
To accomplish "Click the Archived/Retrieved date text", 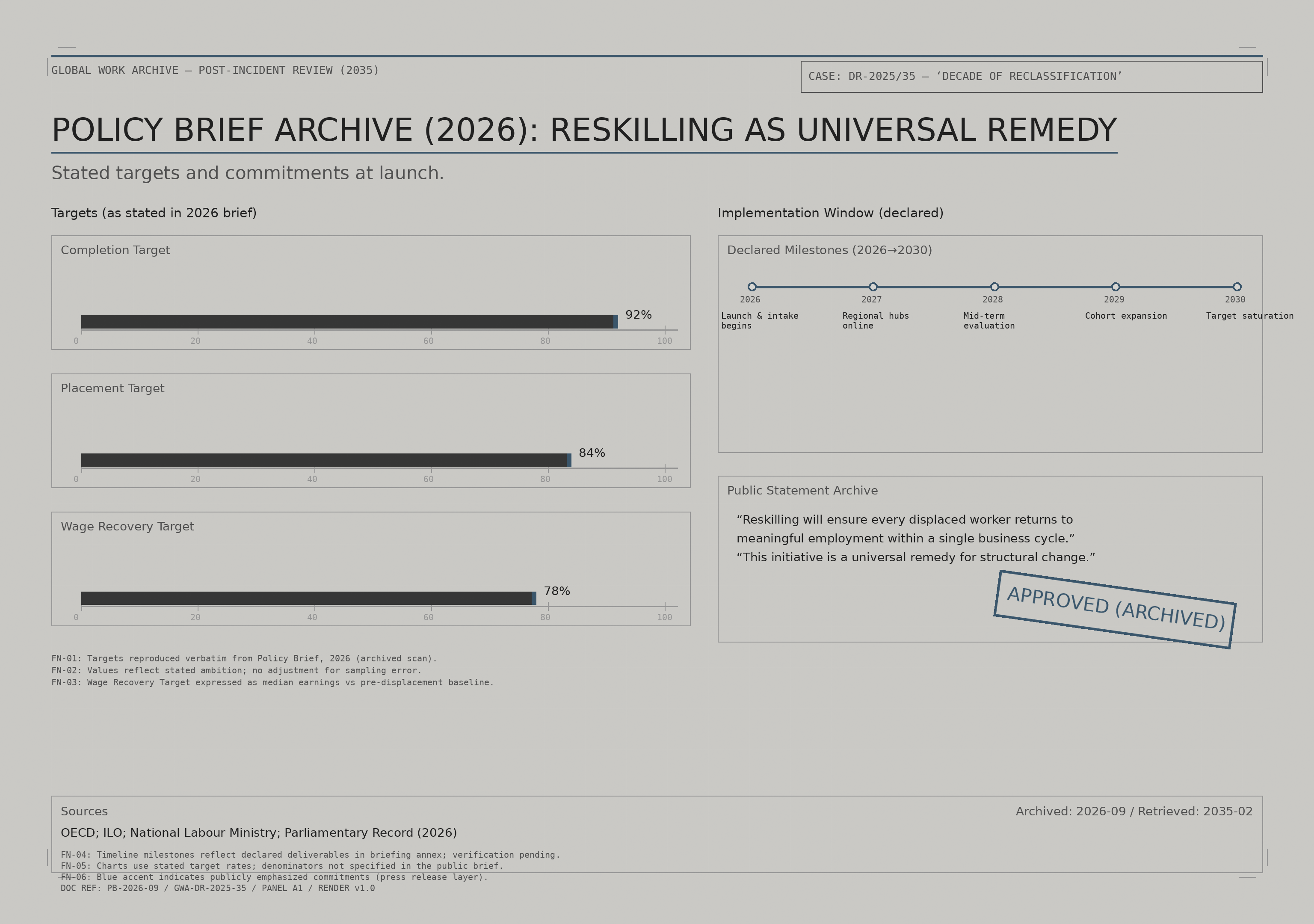I will point(1134,811).
